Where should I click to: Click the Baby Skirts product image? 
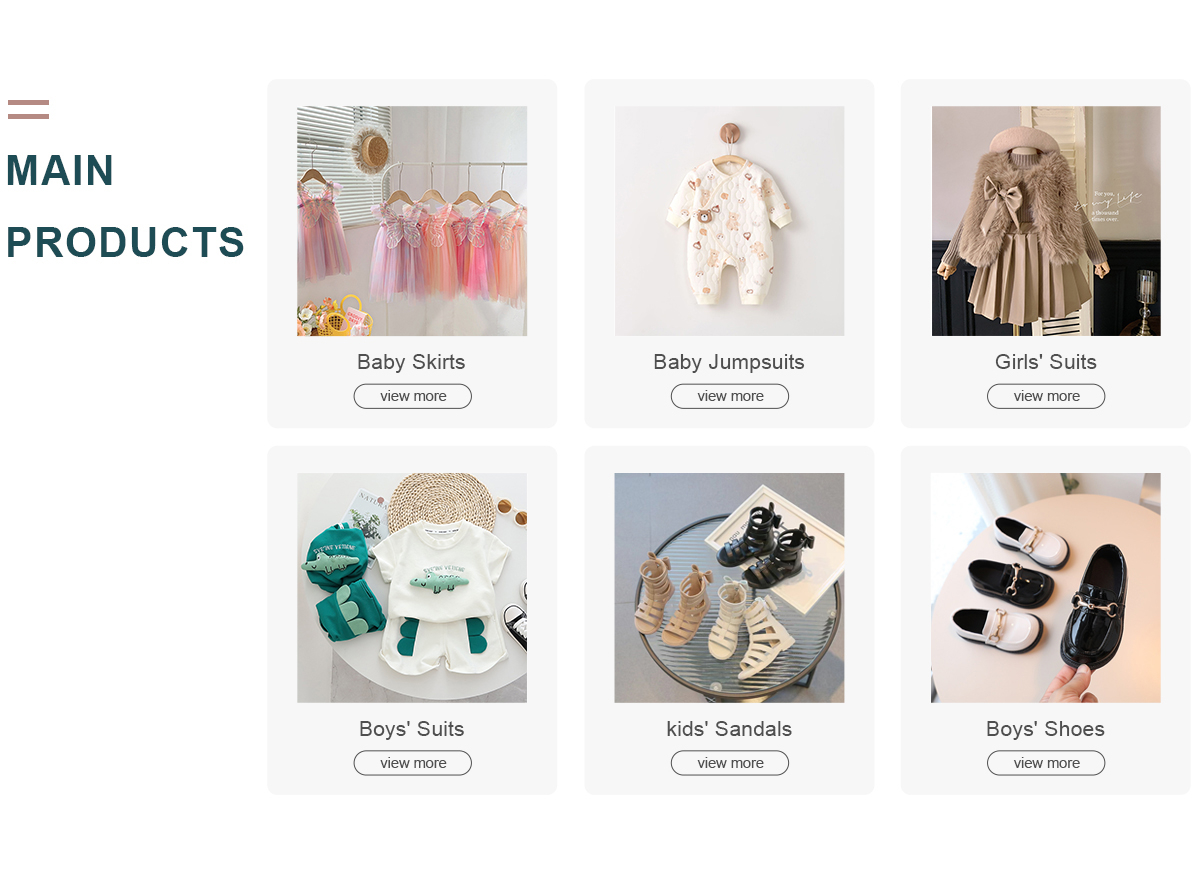(412, 221)
